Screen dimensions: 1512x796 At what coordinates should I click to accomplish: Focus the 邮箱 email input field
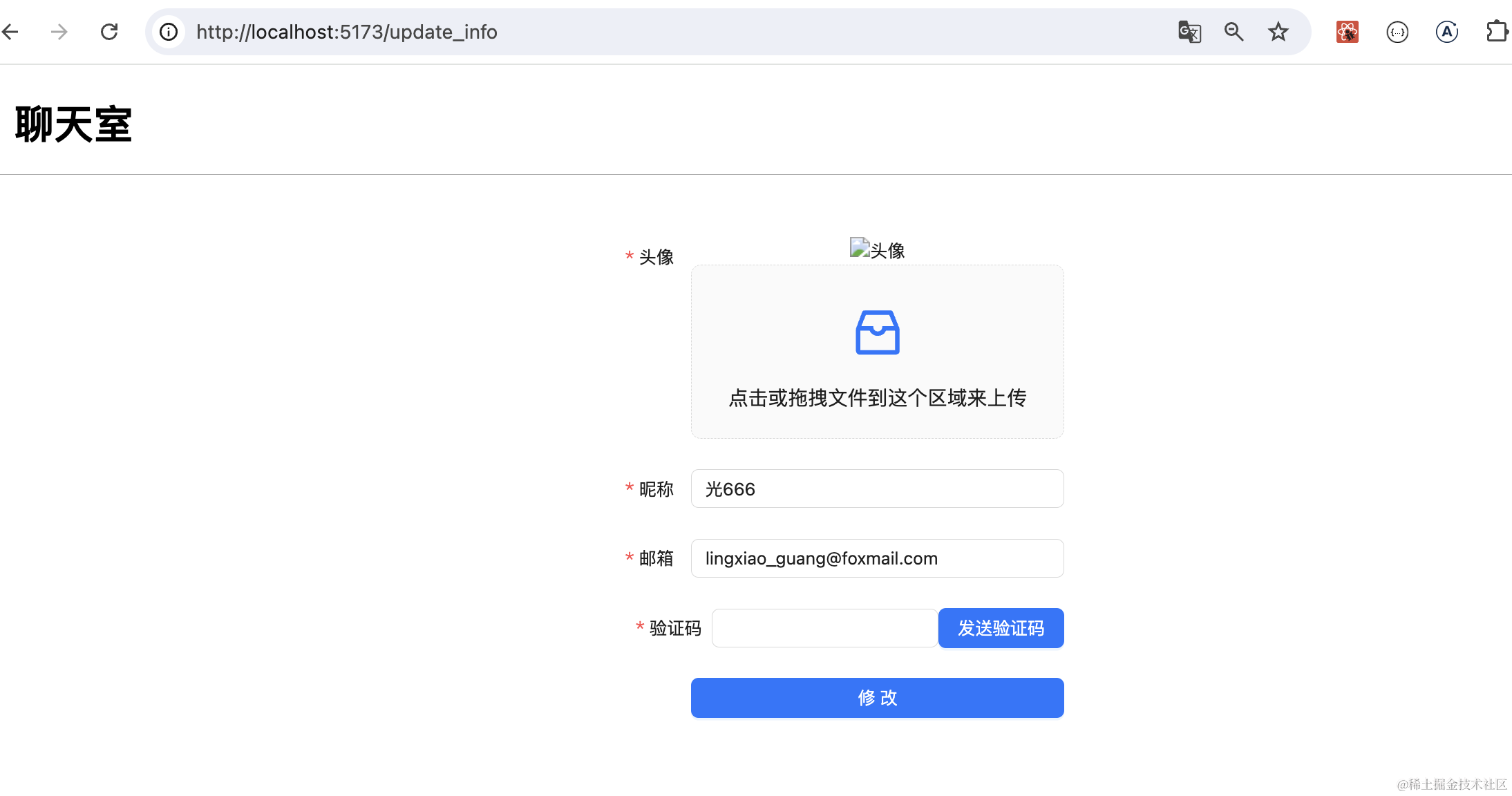pos(876,558)
